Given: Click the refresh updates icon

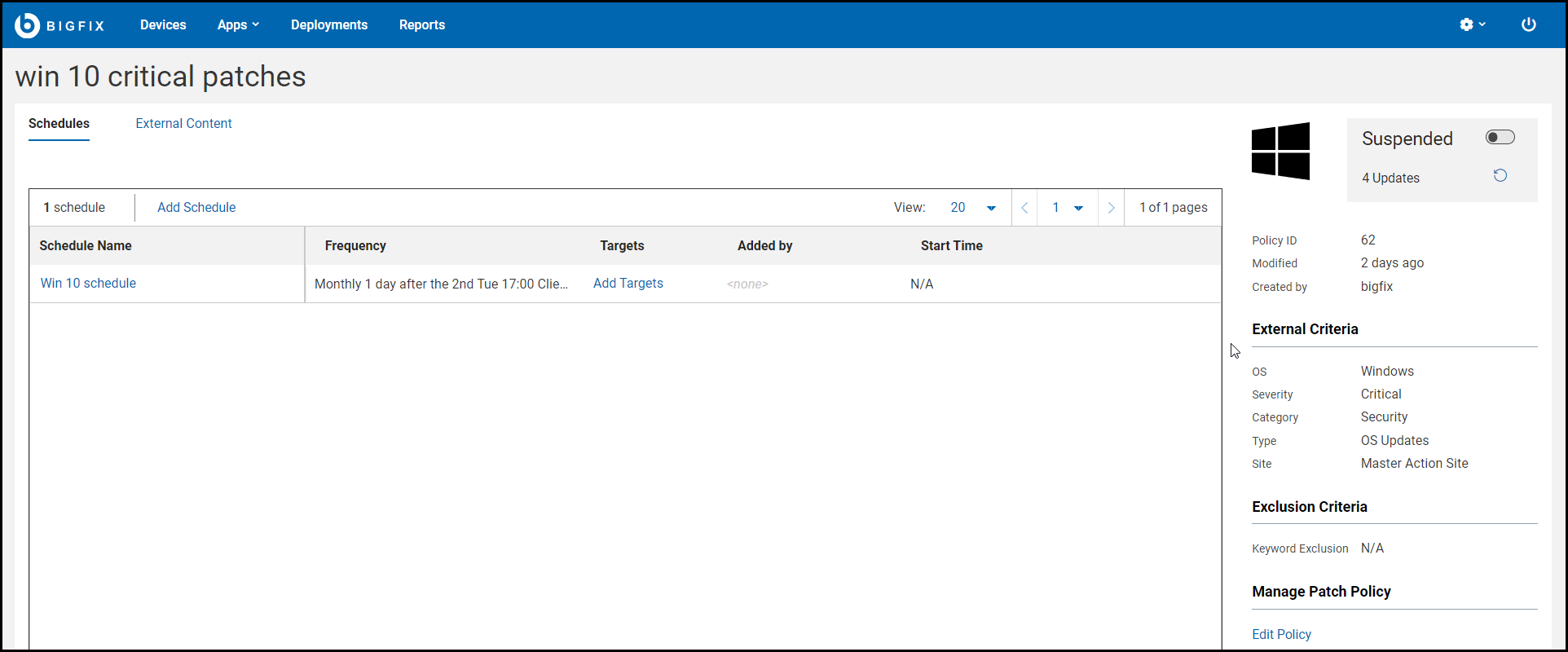Looking at the screenshot, I should (x=1500, y=176).
